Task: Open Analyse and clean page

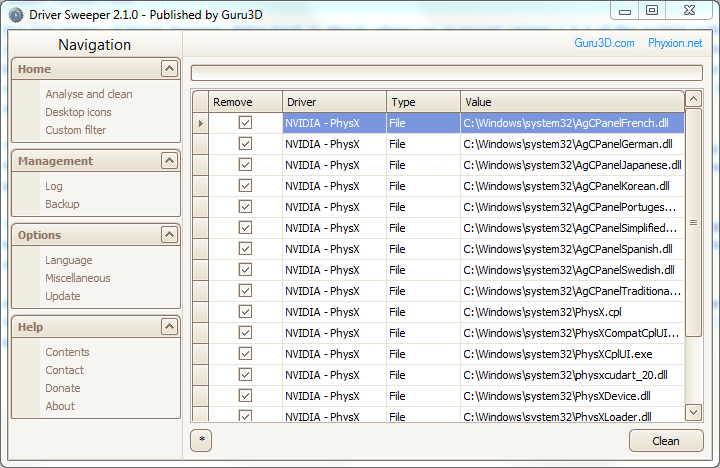Action: (89, 94)
